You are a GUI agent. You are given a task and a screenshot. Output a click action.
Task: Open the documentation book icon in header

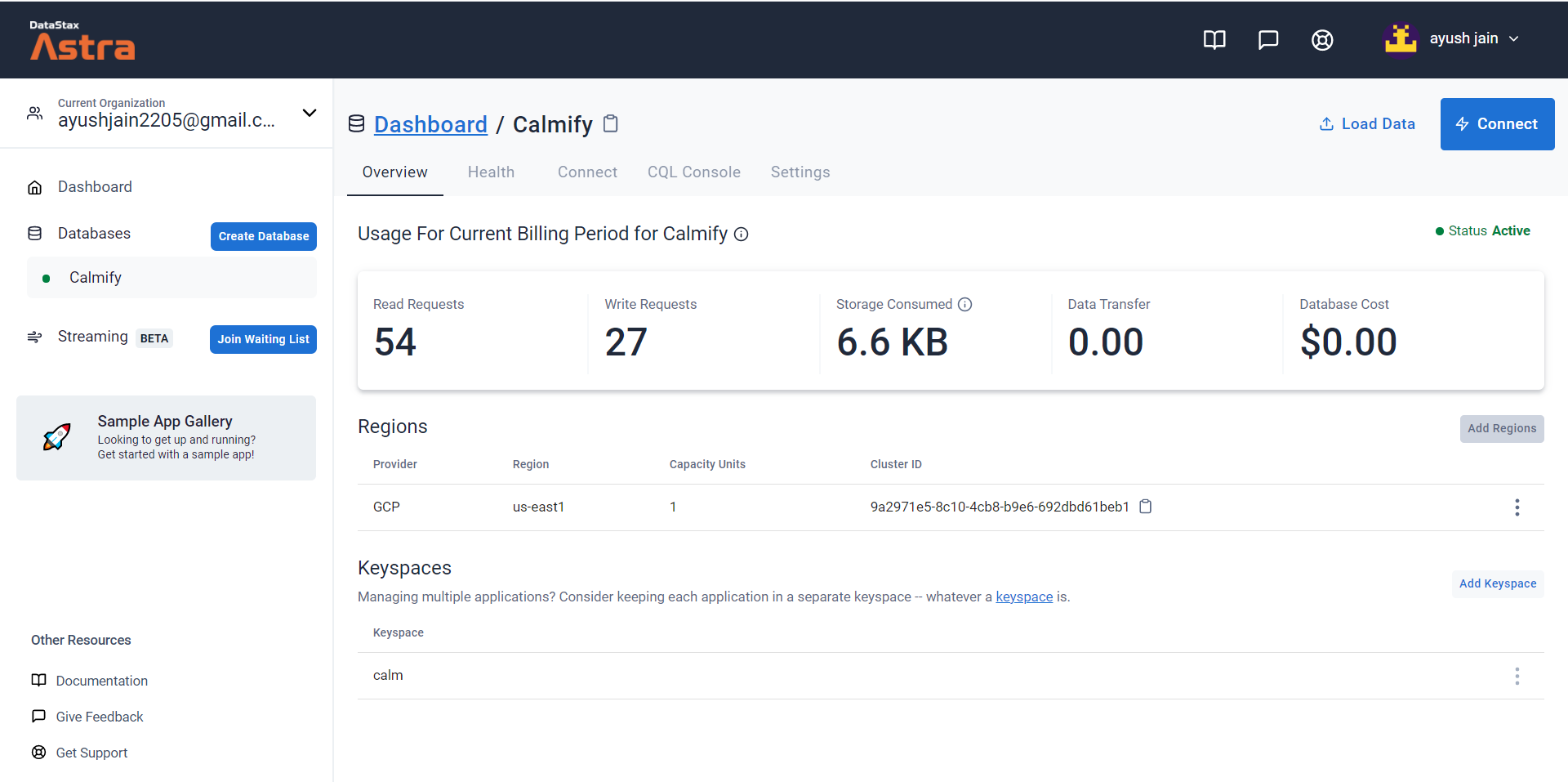(x=1214, y=39)
